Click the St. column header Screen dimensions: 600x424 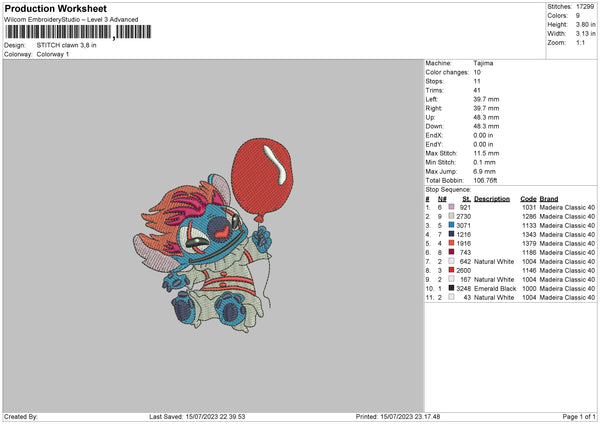pos(466,199)
